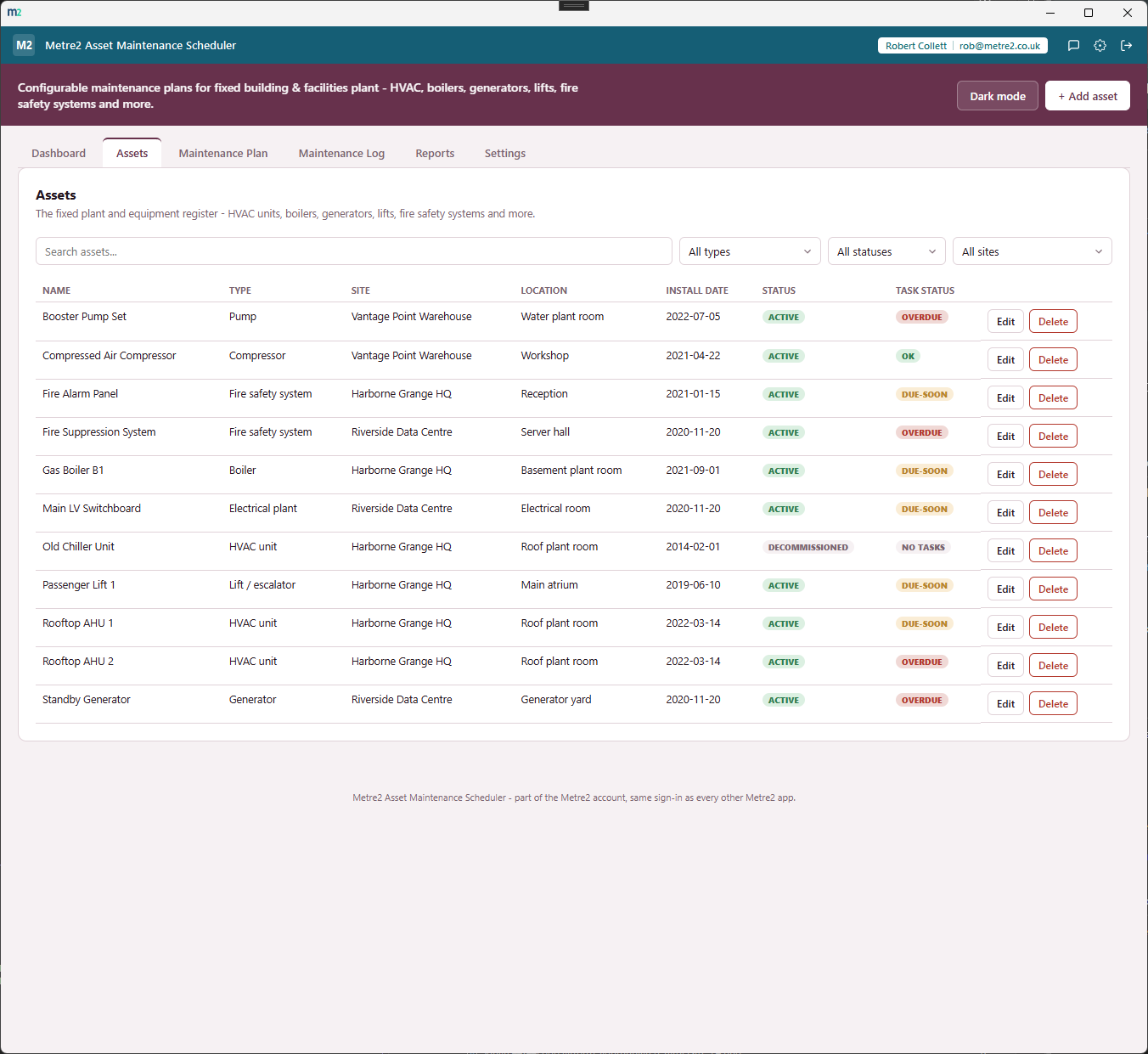Edit the Fire Alarm Panel asset
This screenshot has width=1148, height=1054.
[1005, 398]
